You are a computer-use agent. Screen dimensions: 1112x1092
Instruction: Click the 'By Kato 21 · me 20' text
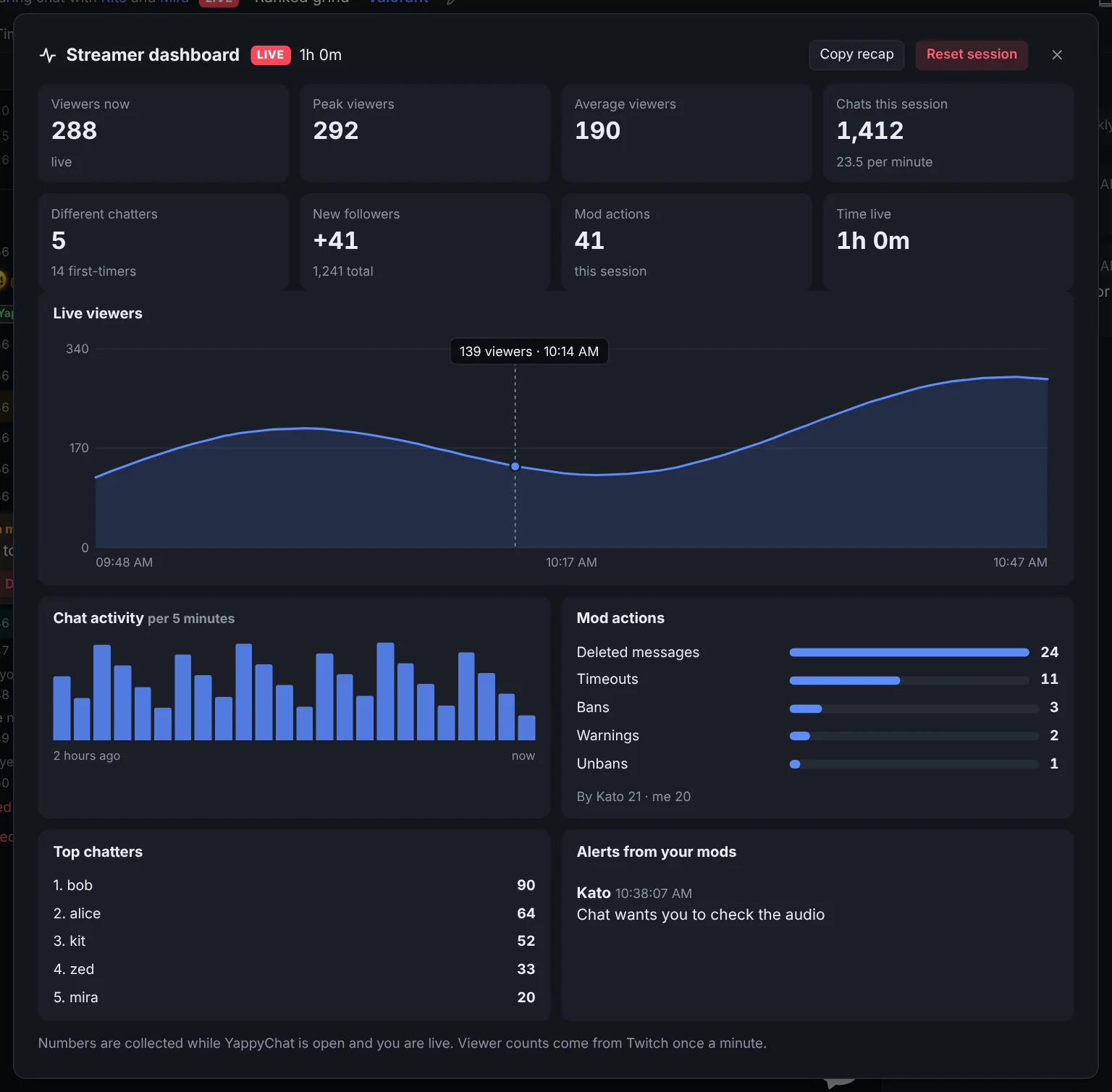pyautogui.click(x=634, y=797)
